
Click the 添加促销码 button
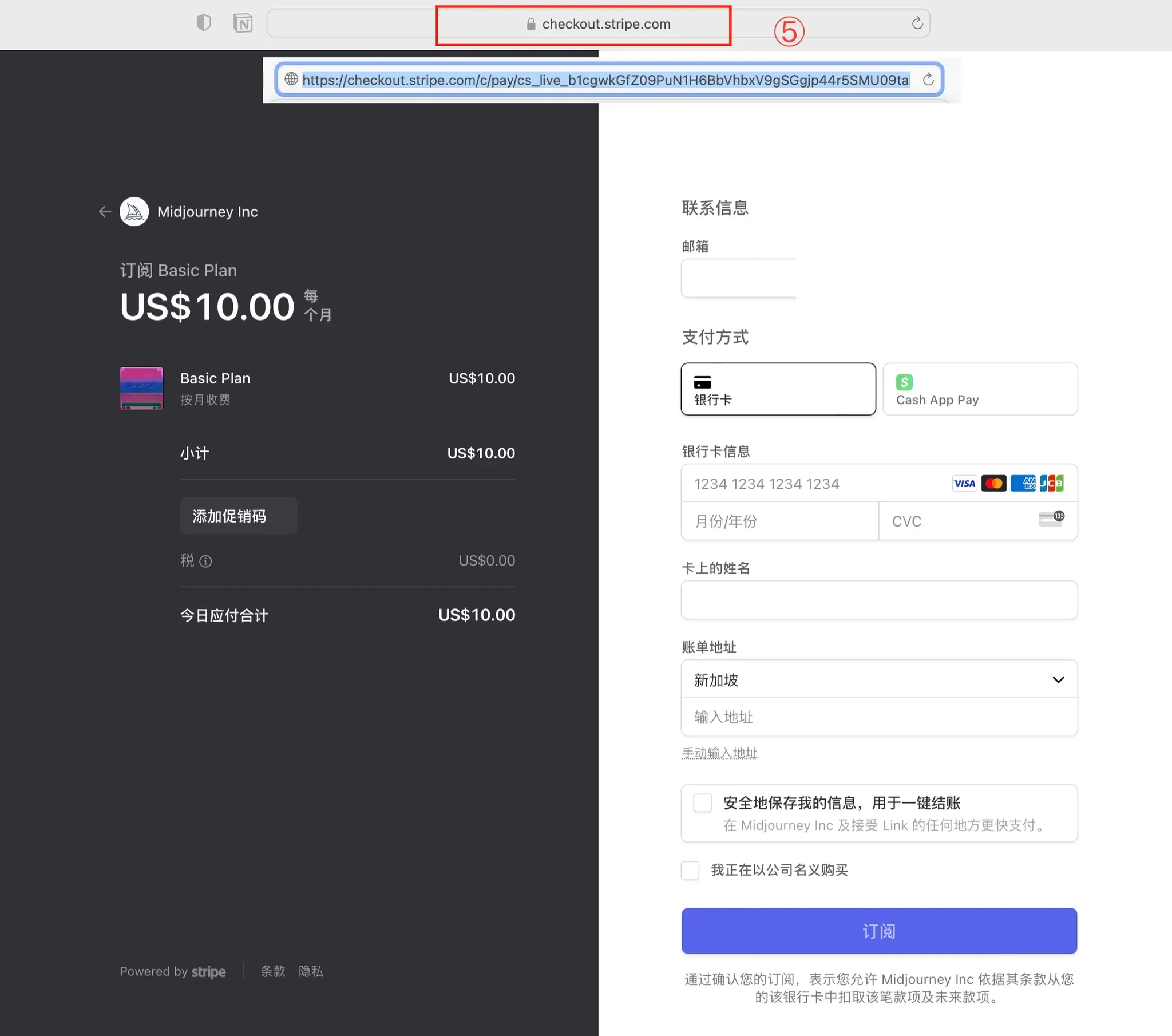click(x=238, y=516)
